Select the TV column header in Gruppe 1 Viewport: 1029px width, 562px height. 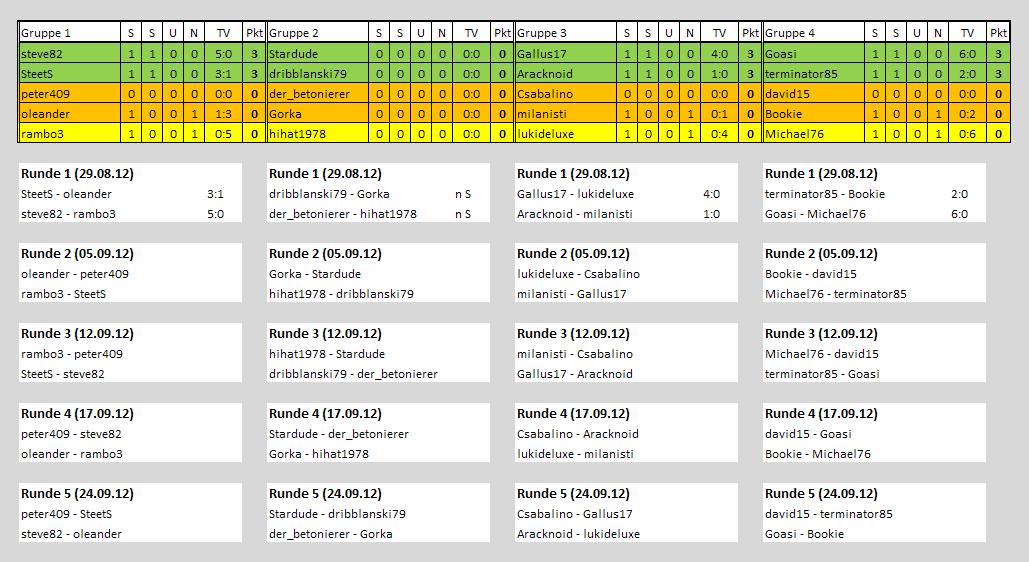pos(223,33)
